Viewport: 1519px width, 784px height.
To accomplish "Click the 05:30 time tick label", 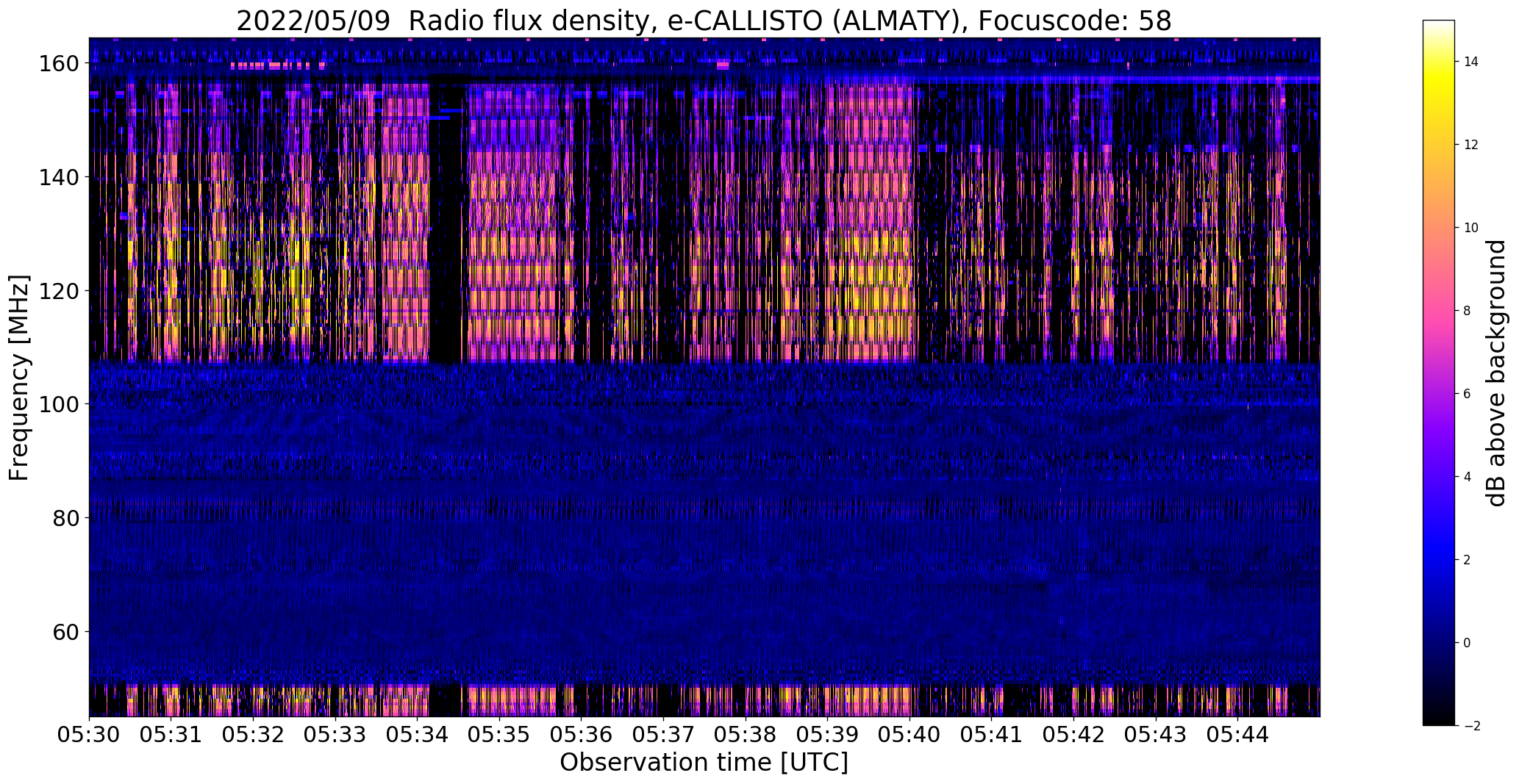I will (89, 735).
